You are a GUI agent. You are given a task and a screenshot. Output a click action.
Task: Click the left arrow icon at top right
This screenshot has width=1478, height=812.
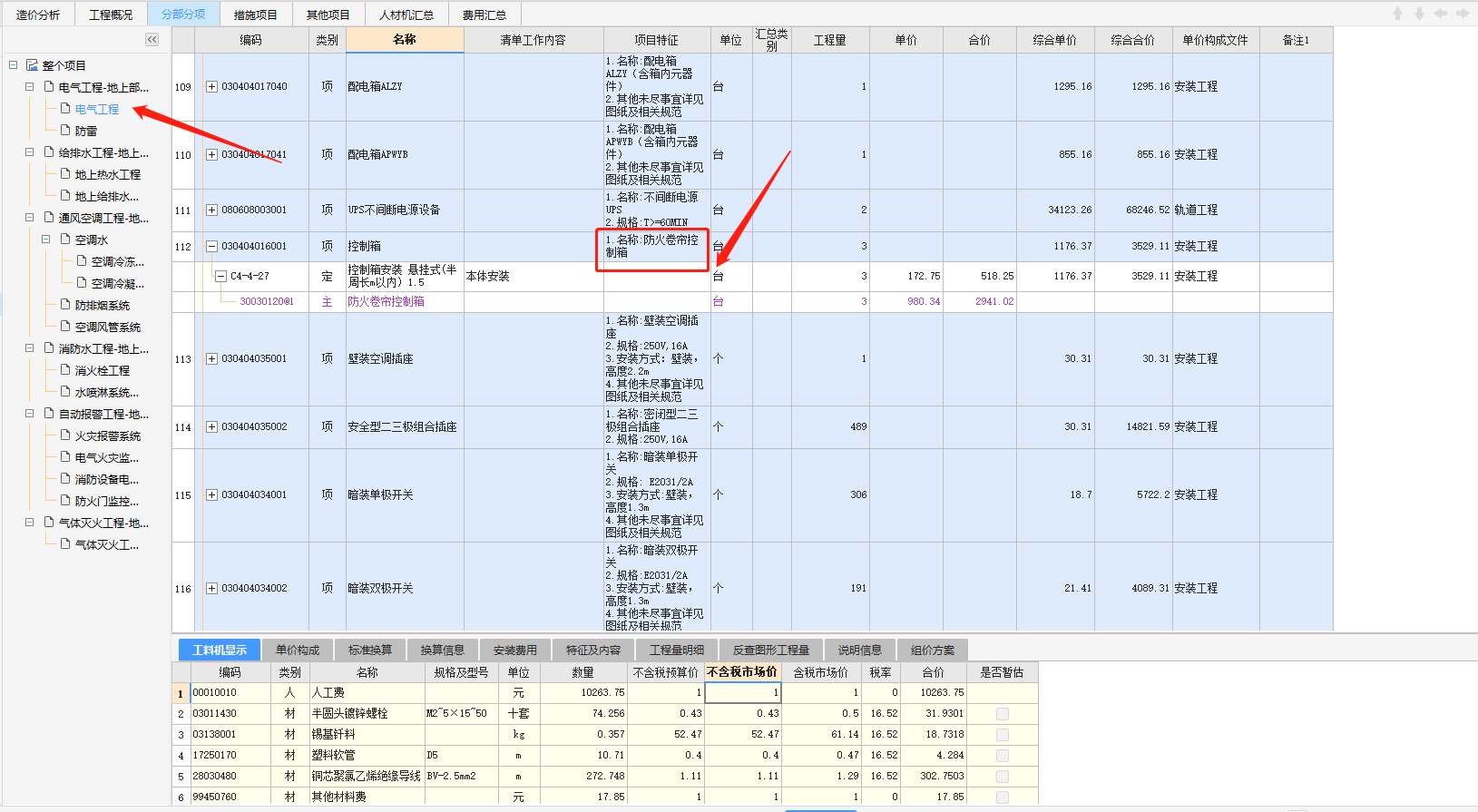tap(1441, 14)
